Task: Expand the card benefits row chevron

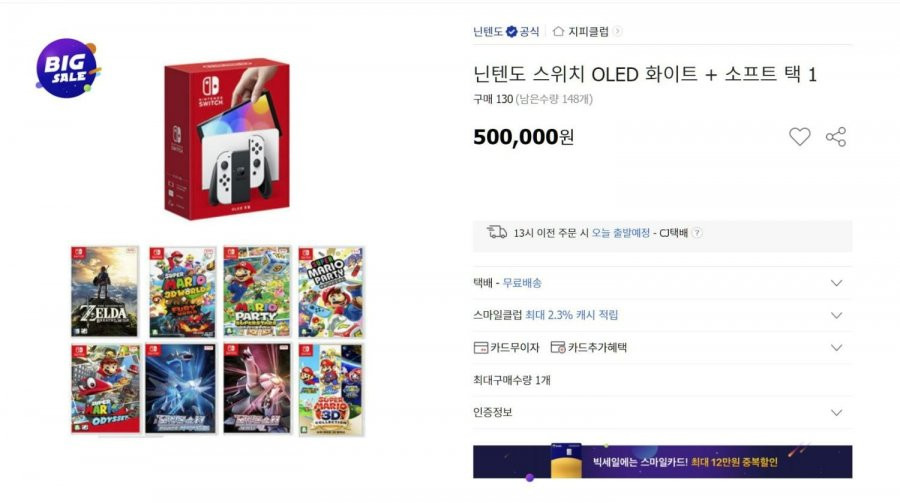Action: click(836, 347)
